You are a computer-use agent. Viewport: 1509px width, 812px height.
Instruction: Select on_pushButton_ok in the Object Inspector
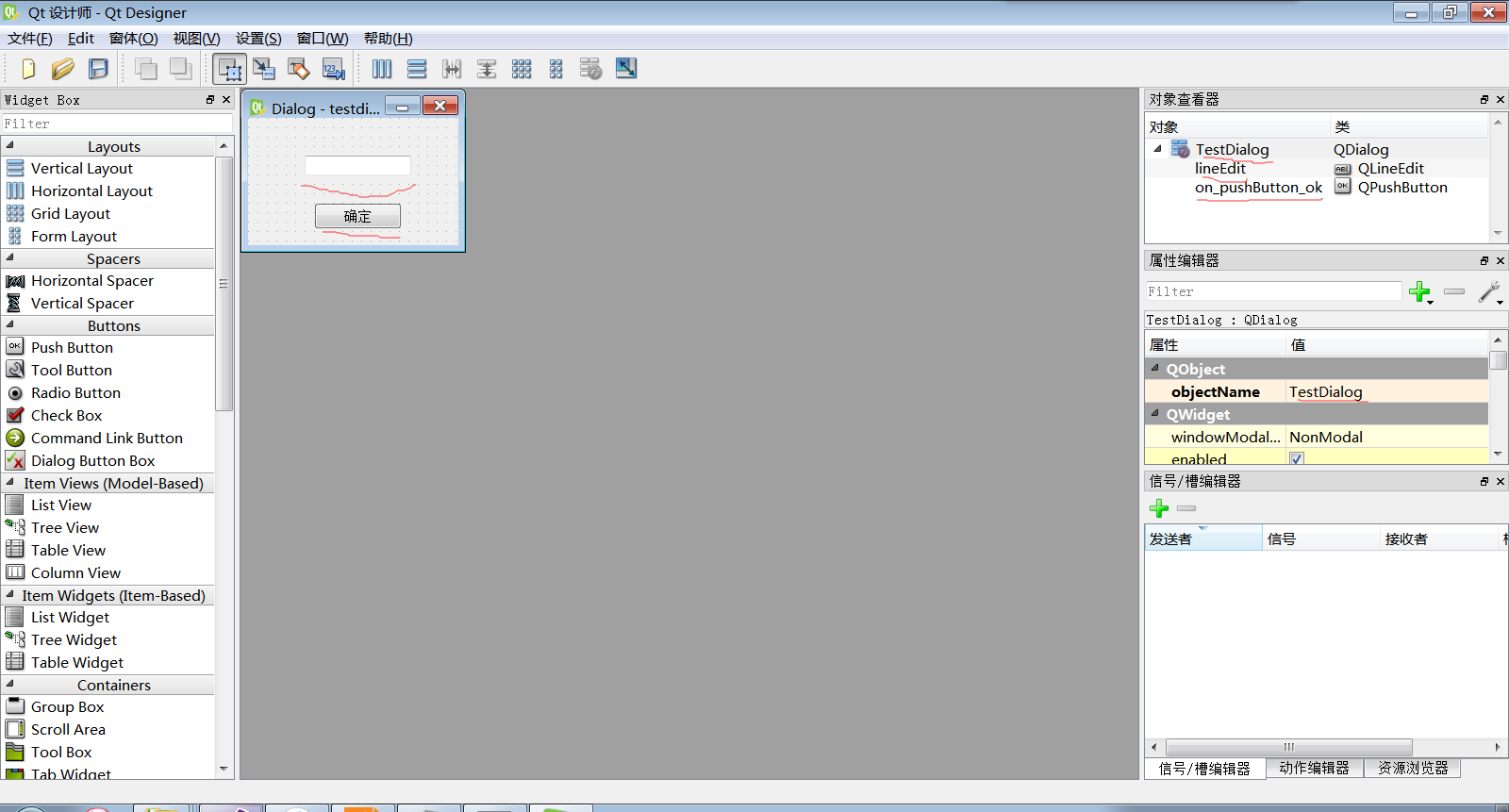[1258, 188]
